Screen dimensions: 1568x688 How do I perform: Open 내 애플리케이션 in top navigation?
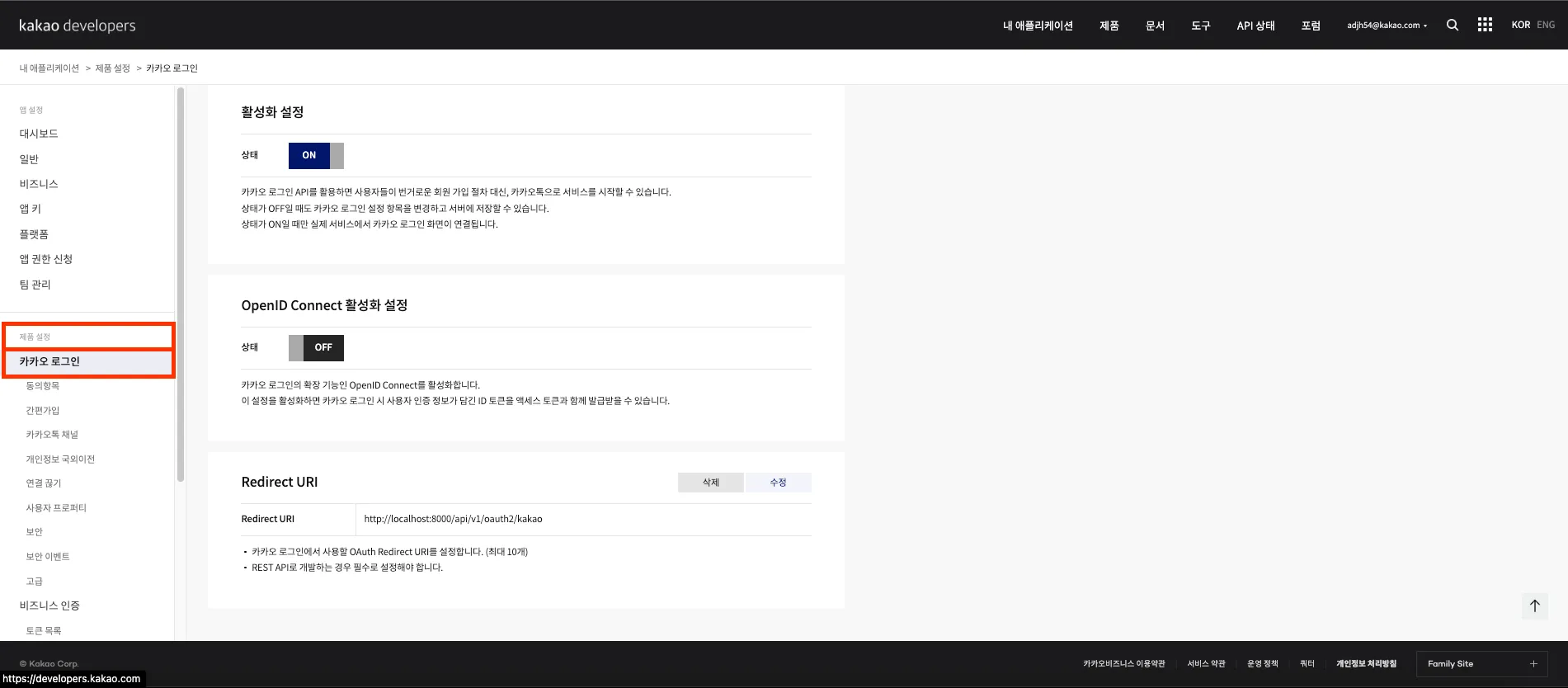click(x=1038, y=26)
